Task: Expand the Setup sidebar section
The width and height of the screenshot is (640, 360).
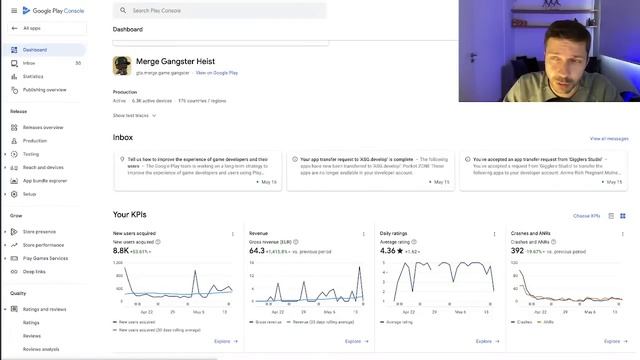Action: click(x=5, y=194)
